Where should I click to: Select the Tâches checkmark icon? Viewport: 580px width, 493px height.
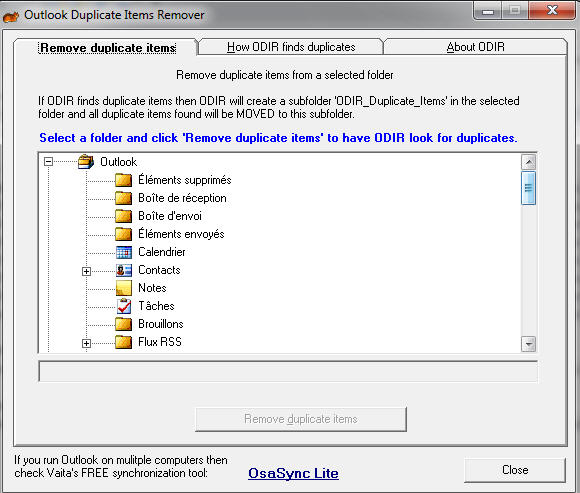point(124,306)
